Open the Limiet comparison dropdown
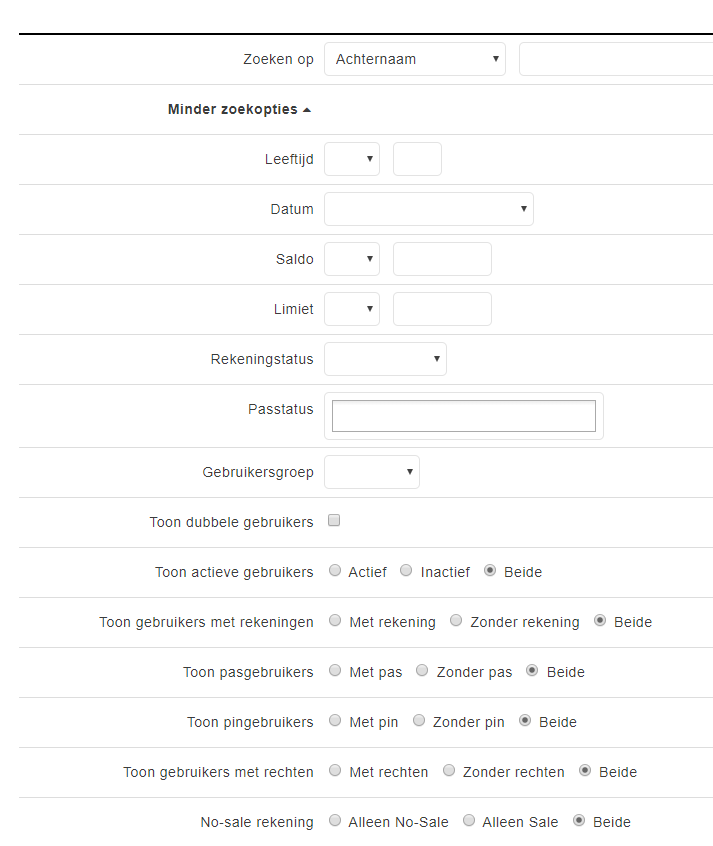The width and height of the screenshot is (713, 846). (352, 309)
